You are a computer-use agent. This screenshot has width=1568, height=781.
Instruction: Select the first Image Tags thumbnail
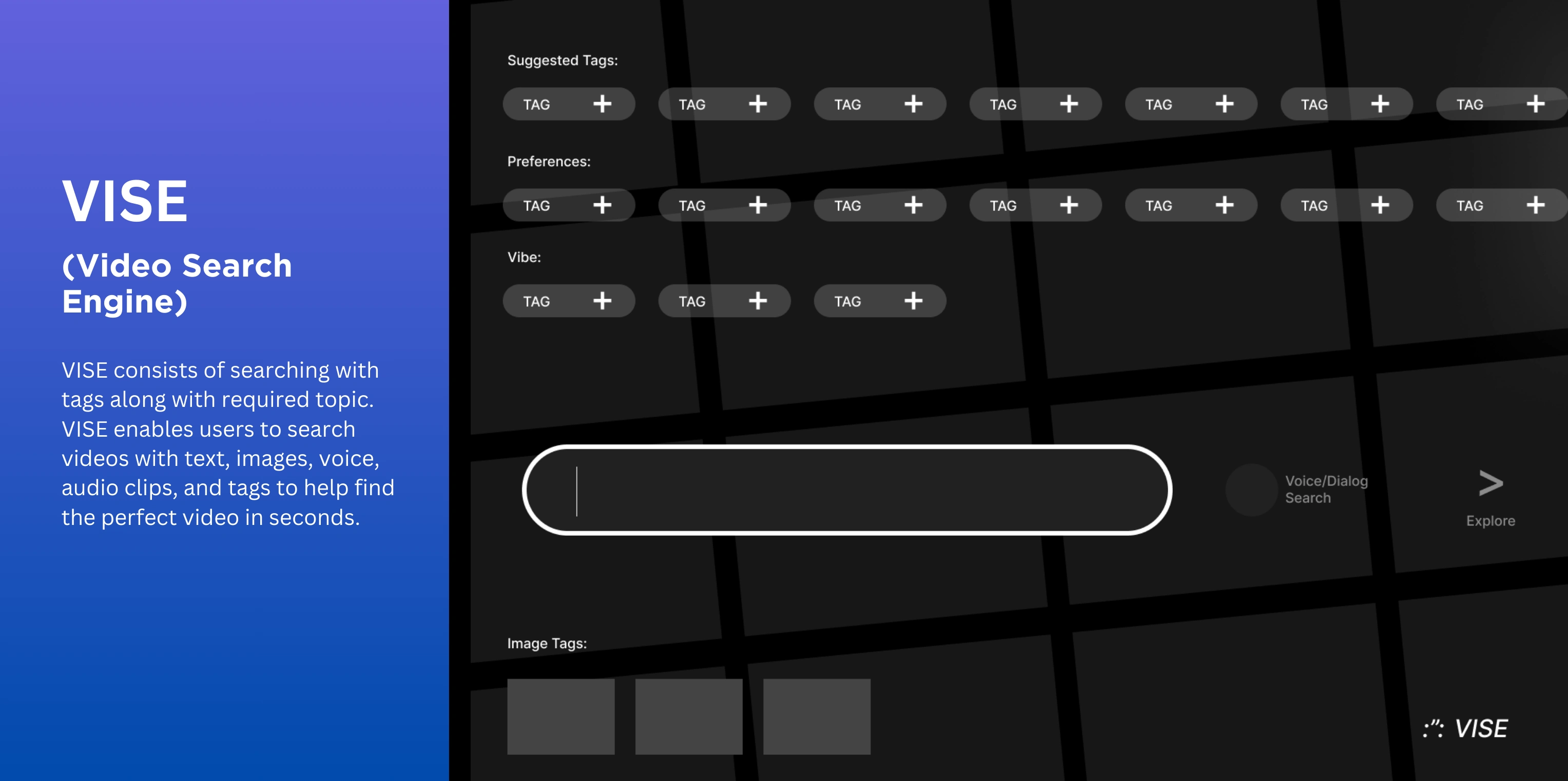click(x=560, y=716)
